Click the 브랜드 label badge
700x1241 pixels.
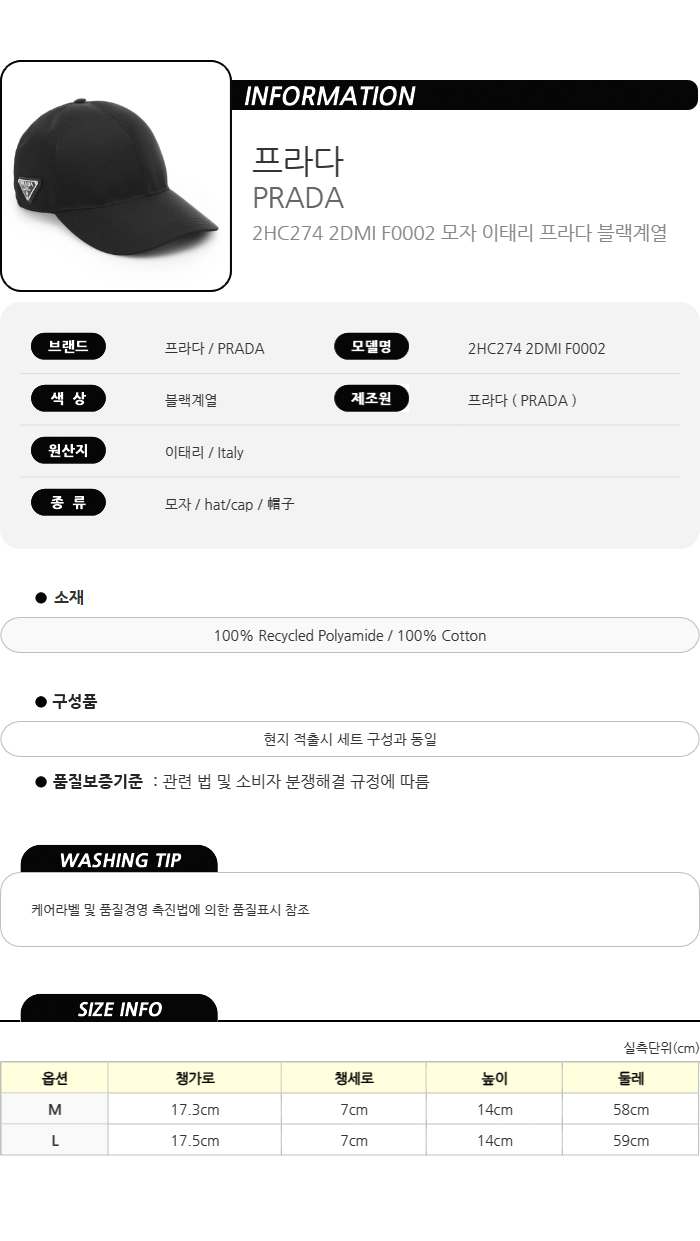click(x=68, y=347)
